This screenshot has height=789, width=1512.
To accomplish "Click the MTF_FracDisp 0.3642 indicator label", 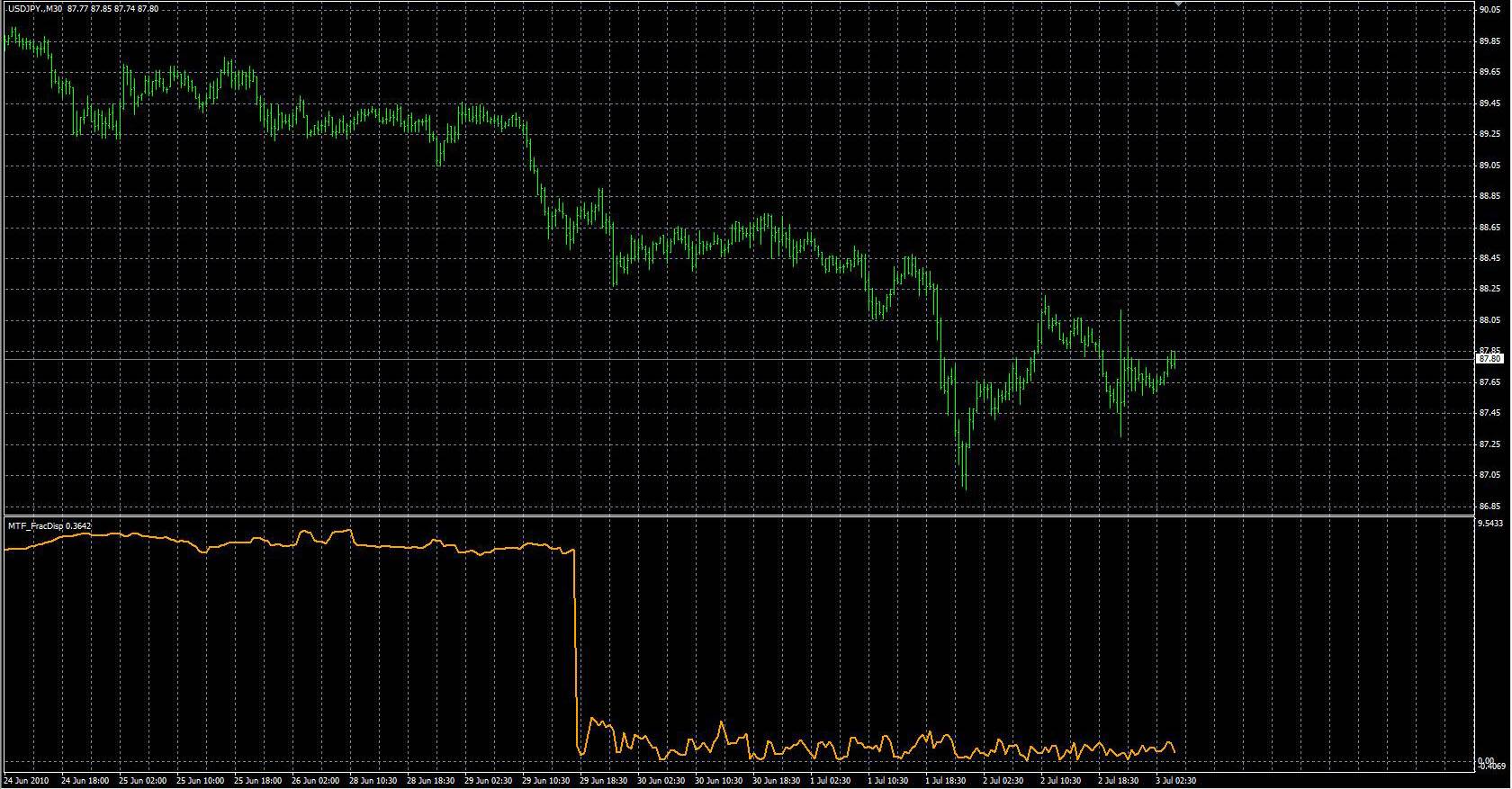I will tap(49, 525).
